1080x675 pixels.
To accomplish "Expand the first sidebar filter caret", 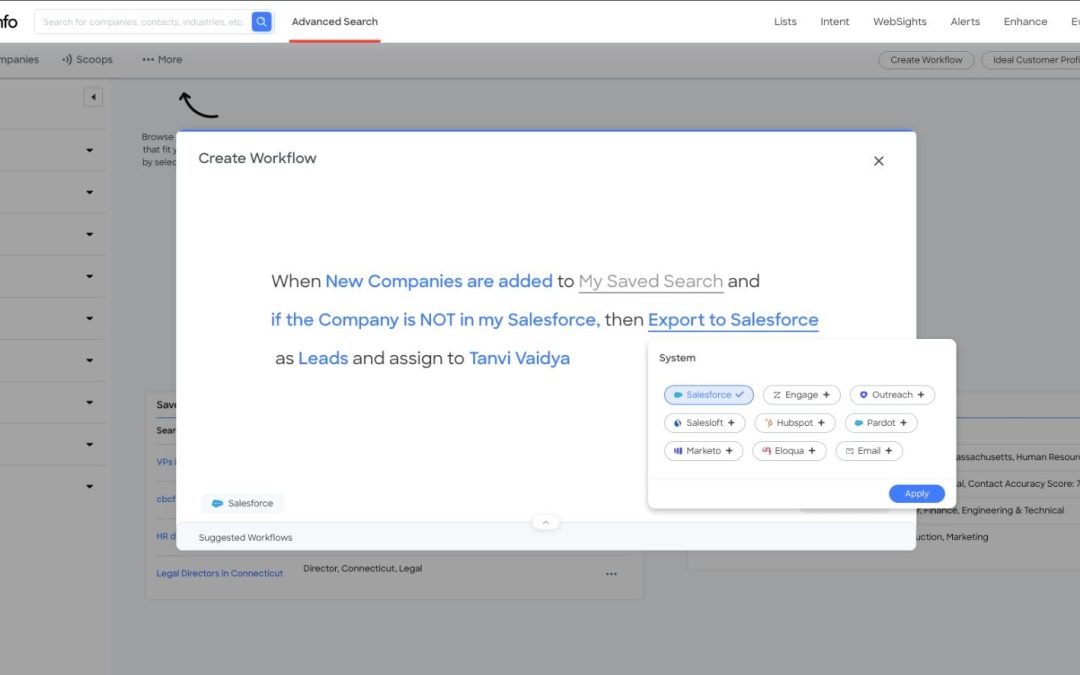I will pyautogui.click(x=90, y=150).
